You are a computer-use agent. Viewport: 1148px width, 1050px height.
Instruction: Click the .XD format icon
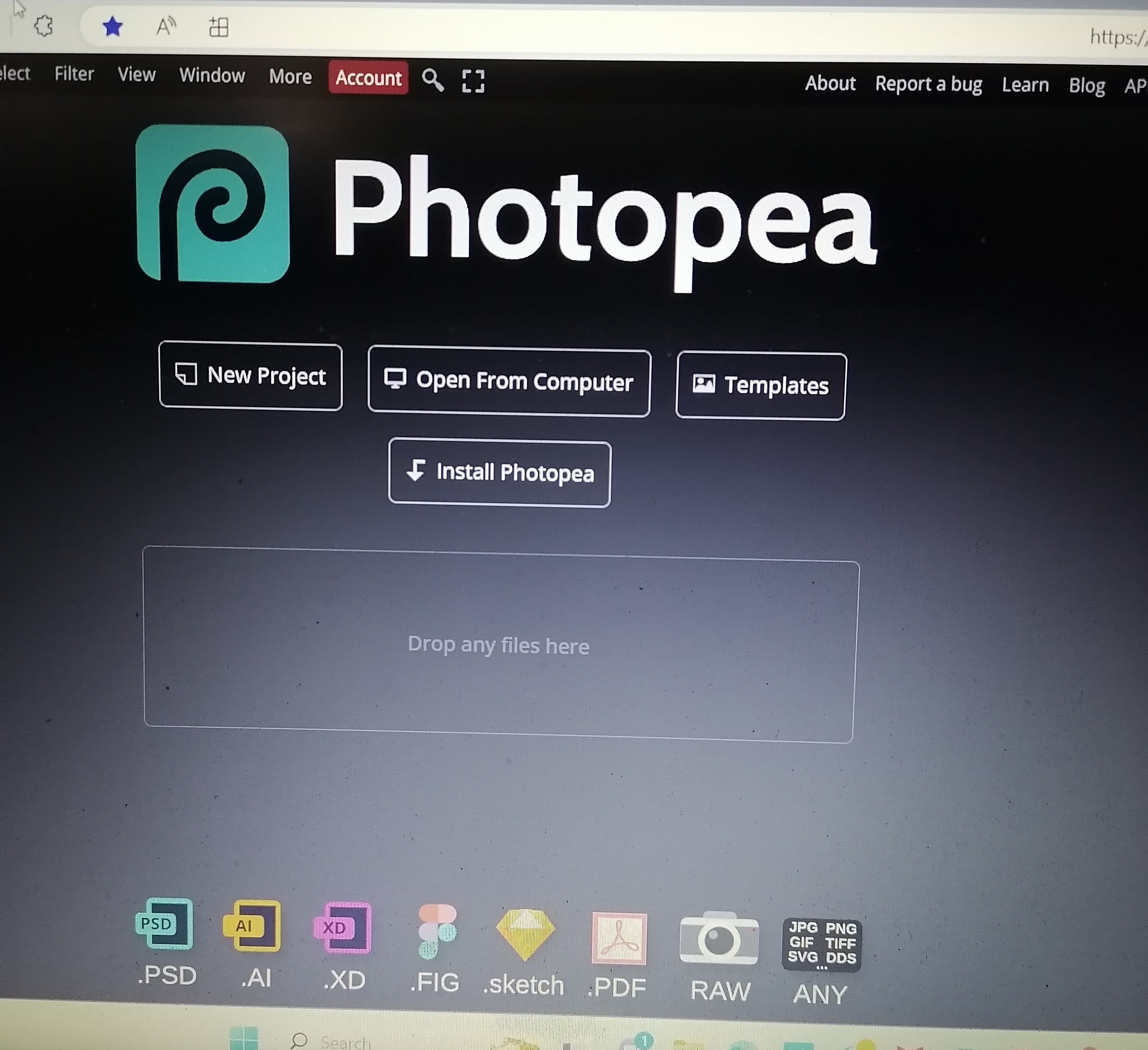pos(342,928)
